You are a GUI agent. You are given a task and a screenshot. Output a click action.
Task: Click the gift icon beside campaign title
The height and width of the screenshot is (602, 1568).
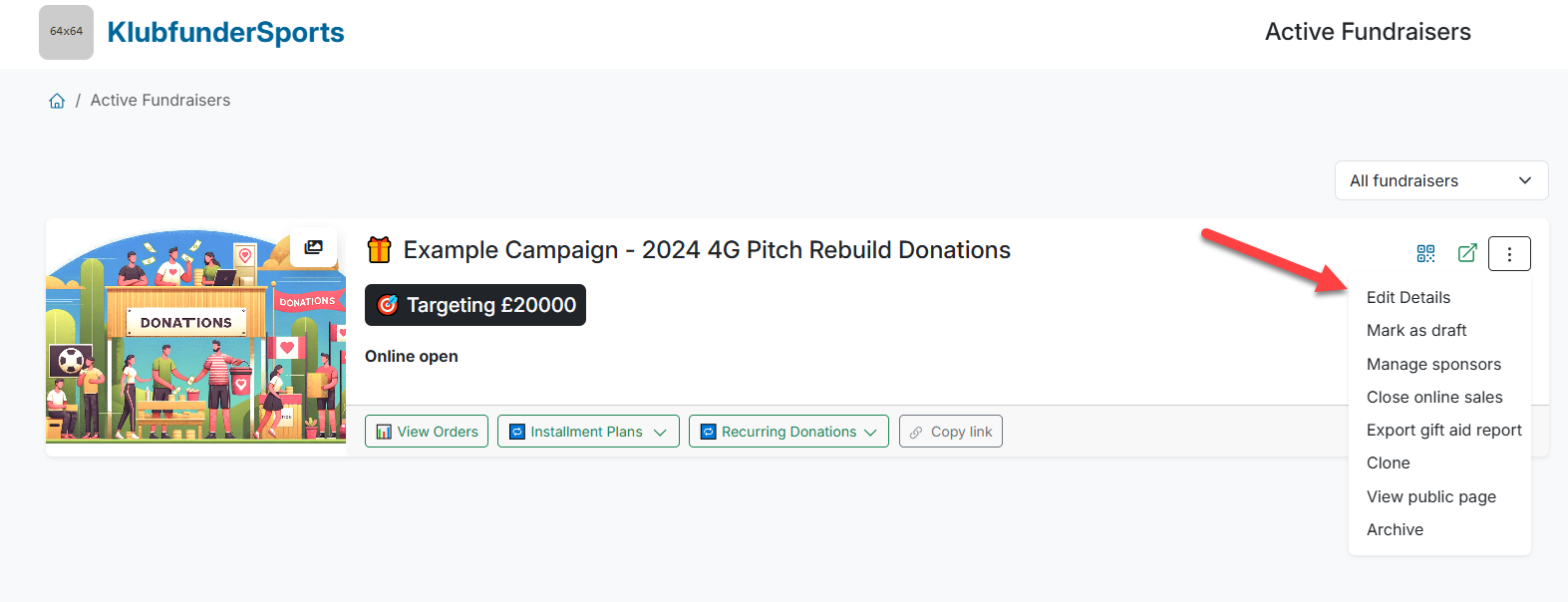coord(379,249)
